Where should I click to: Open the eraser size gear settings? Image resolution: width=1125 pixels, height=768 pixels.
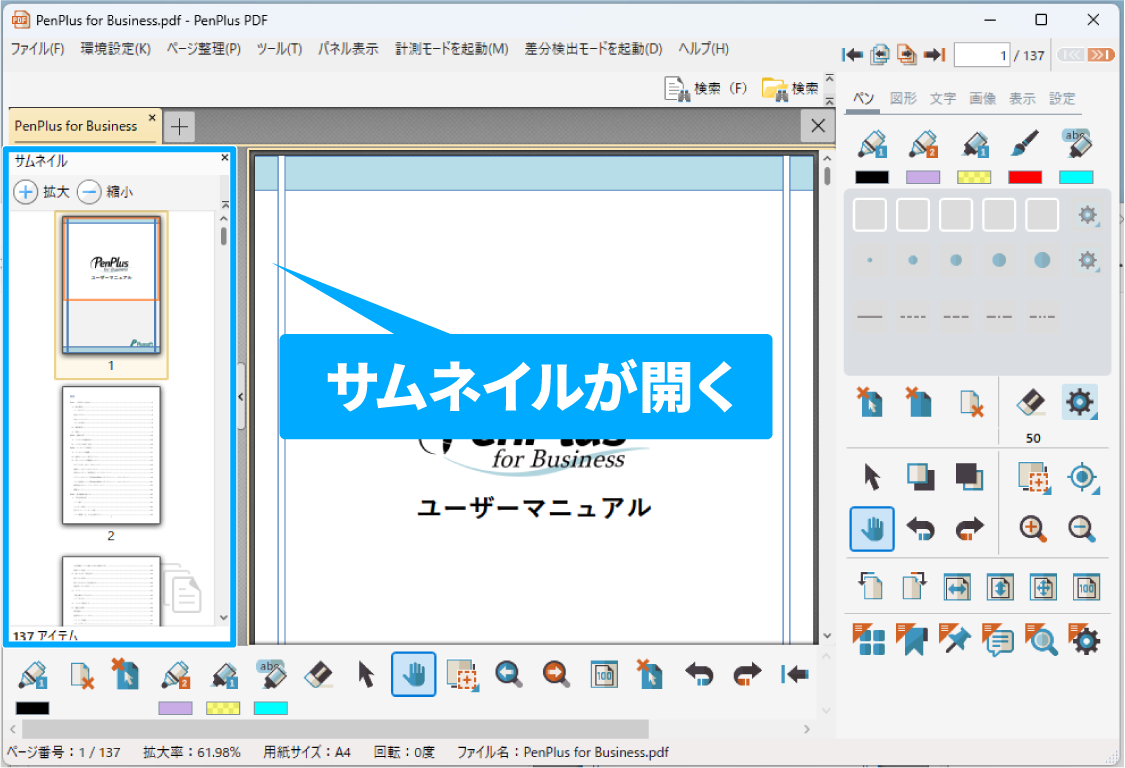coord(1079,403)
